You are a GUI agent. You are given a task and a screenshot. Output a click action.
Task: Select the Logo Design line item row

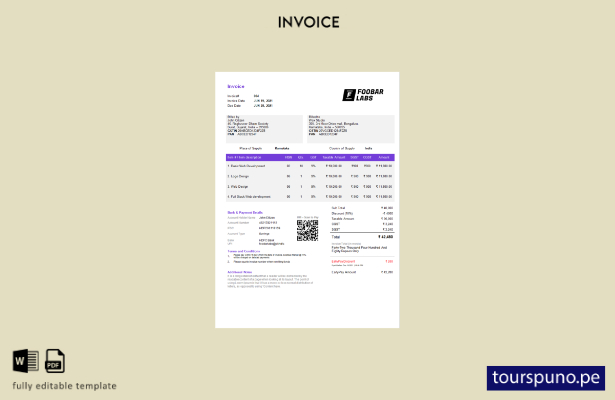[x=310, y=176]
